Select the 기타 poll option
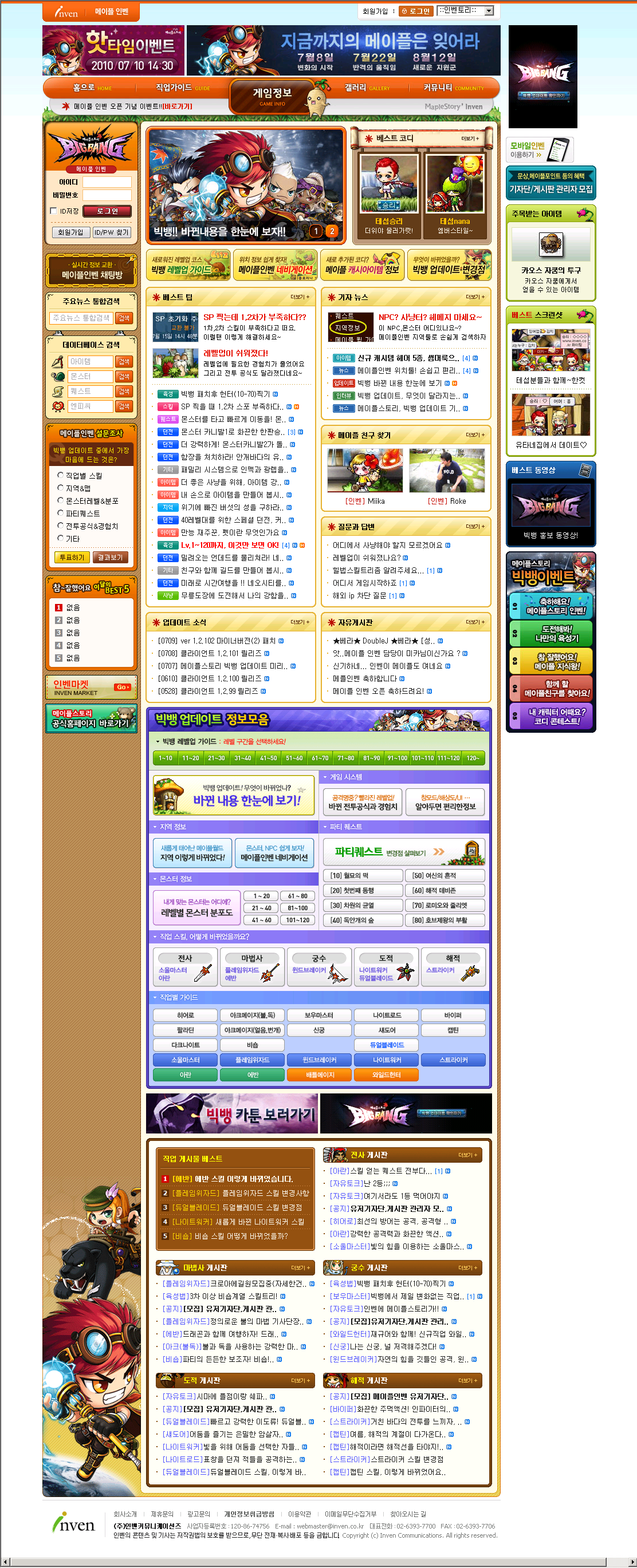This screenshot has width=637, height=1568. 60,538
